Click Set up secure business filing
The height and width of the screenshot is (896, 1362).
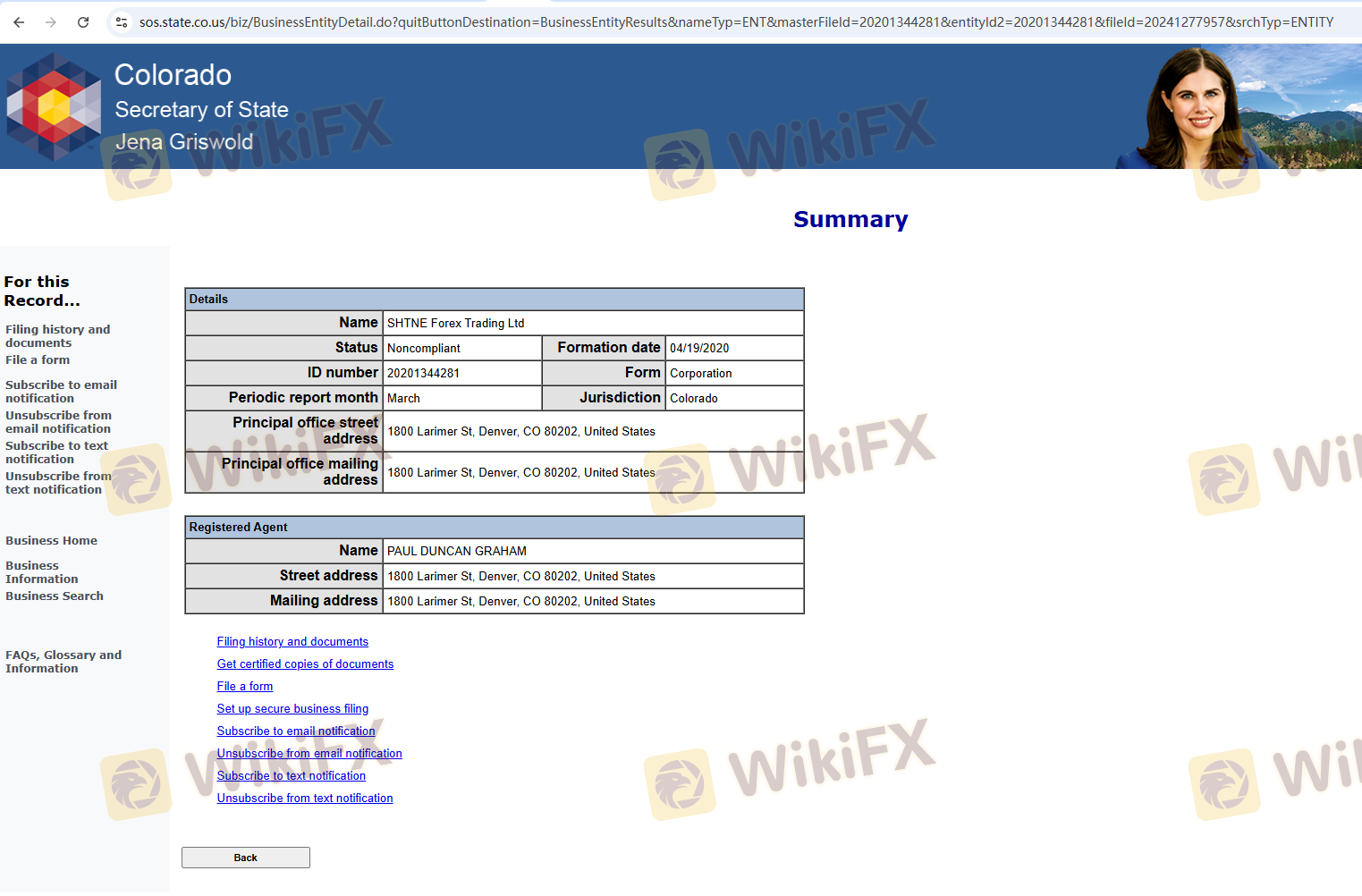tap(292, 709)
